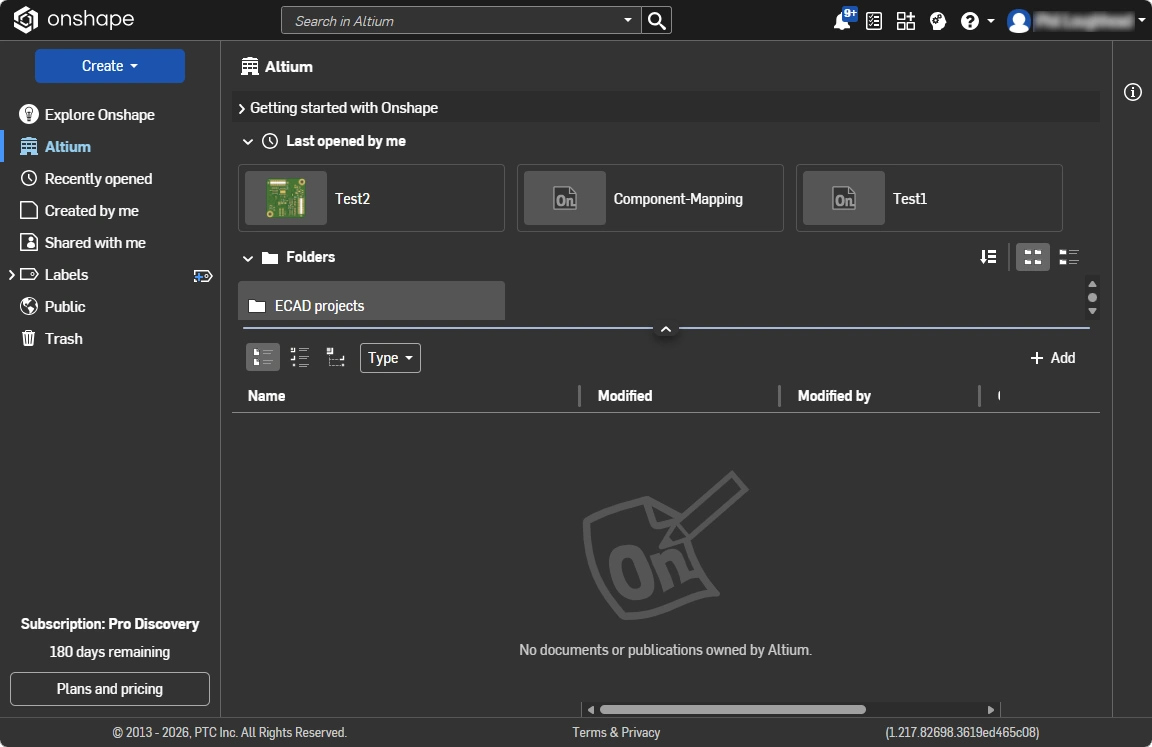Switch folders to grid view

[x=1032, y=257]
